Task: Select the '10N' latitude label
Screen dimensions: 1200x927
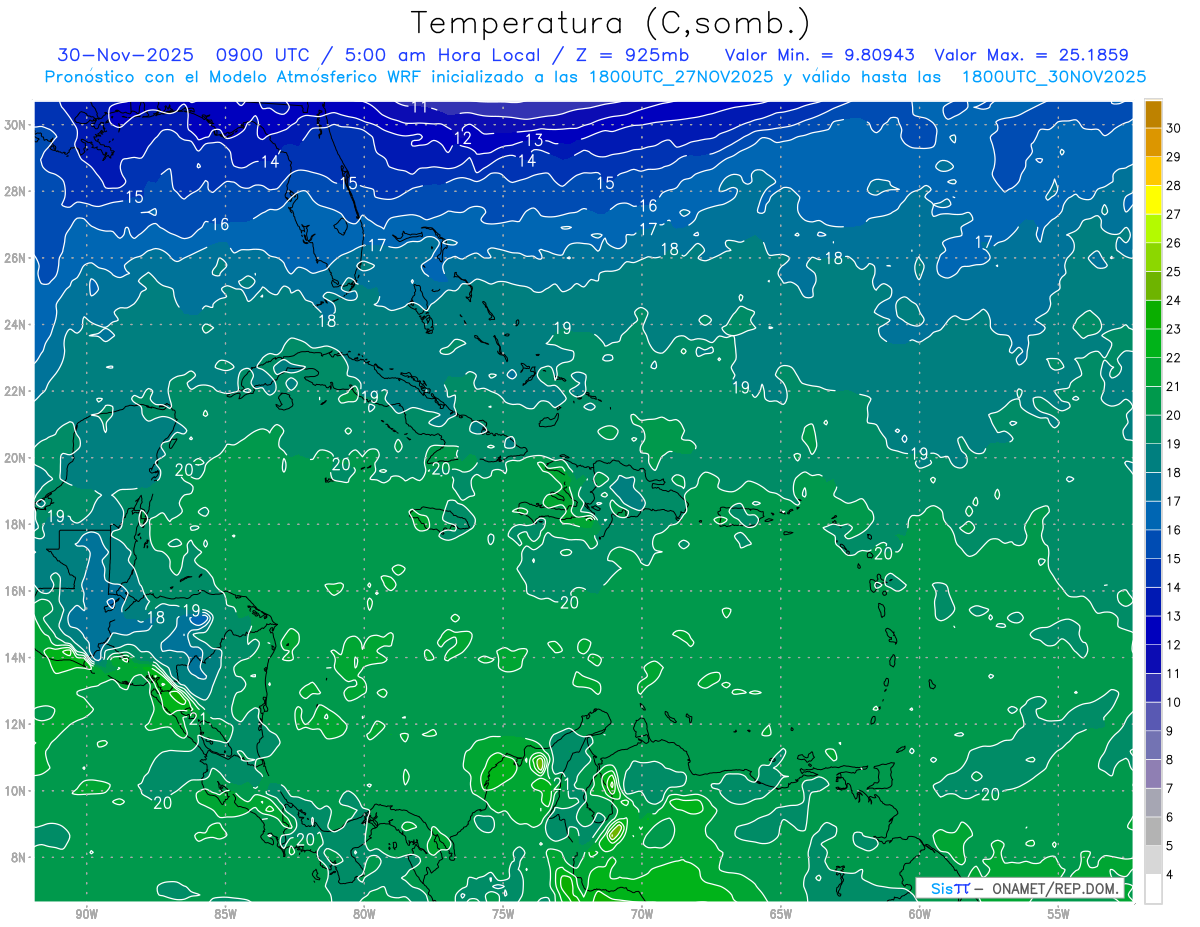Action: click(16, 790)
